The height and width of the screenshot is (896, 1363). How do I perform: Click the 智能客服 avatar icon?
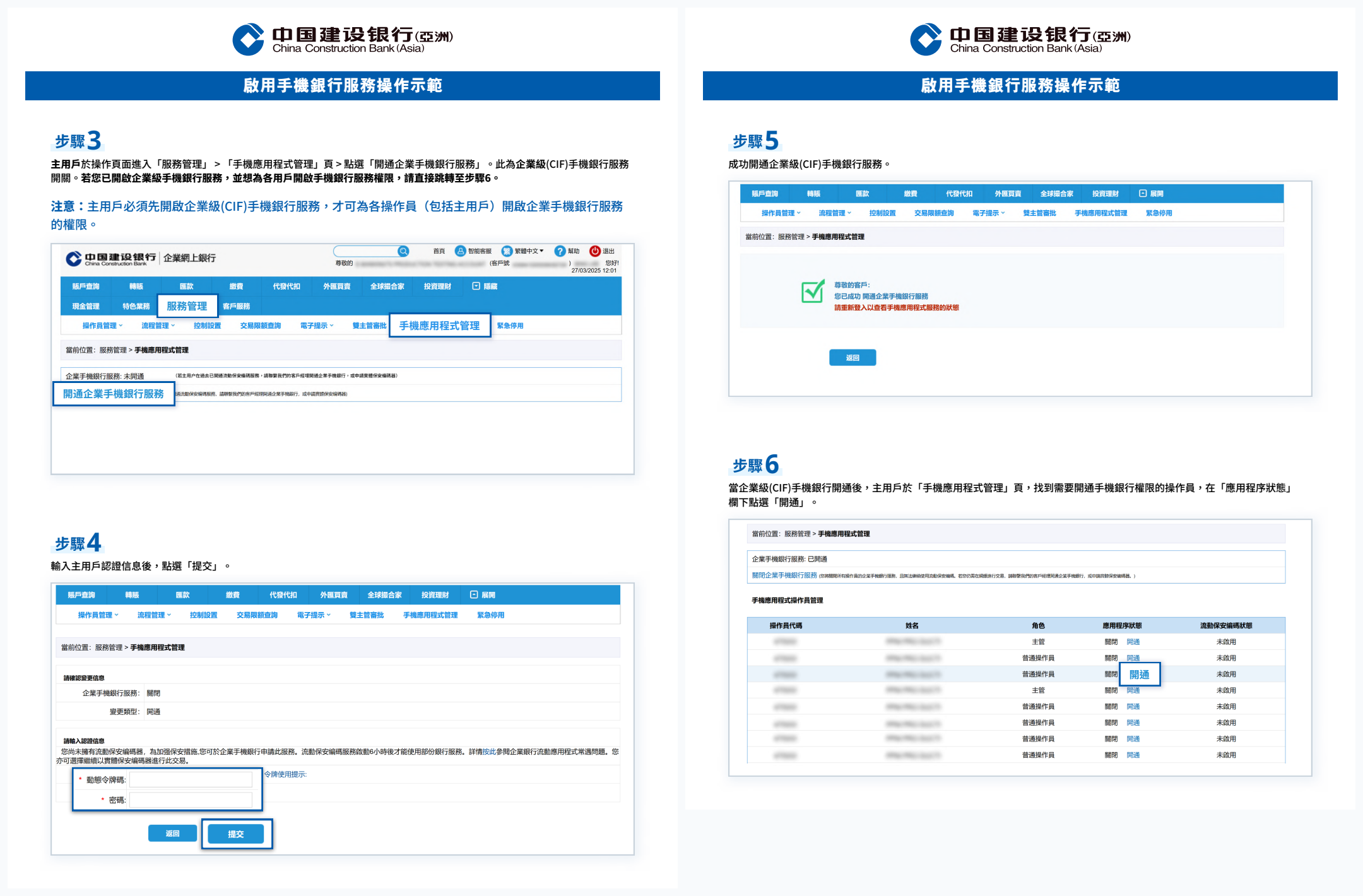pyautogui.click(x=460, y=251)
